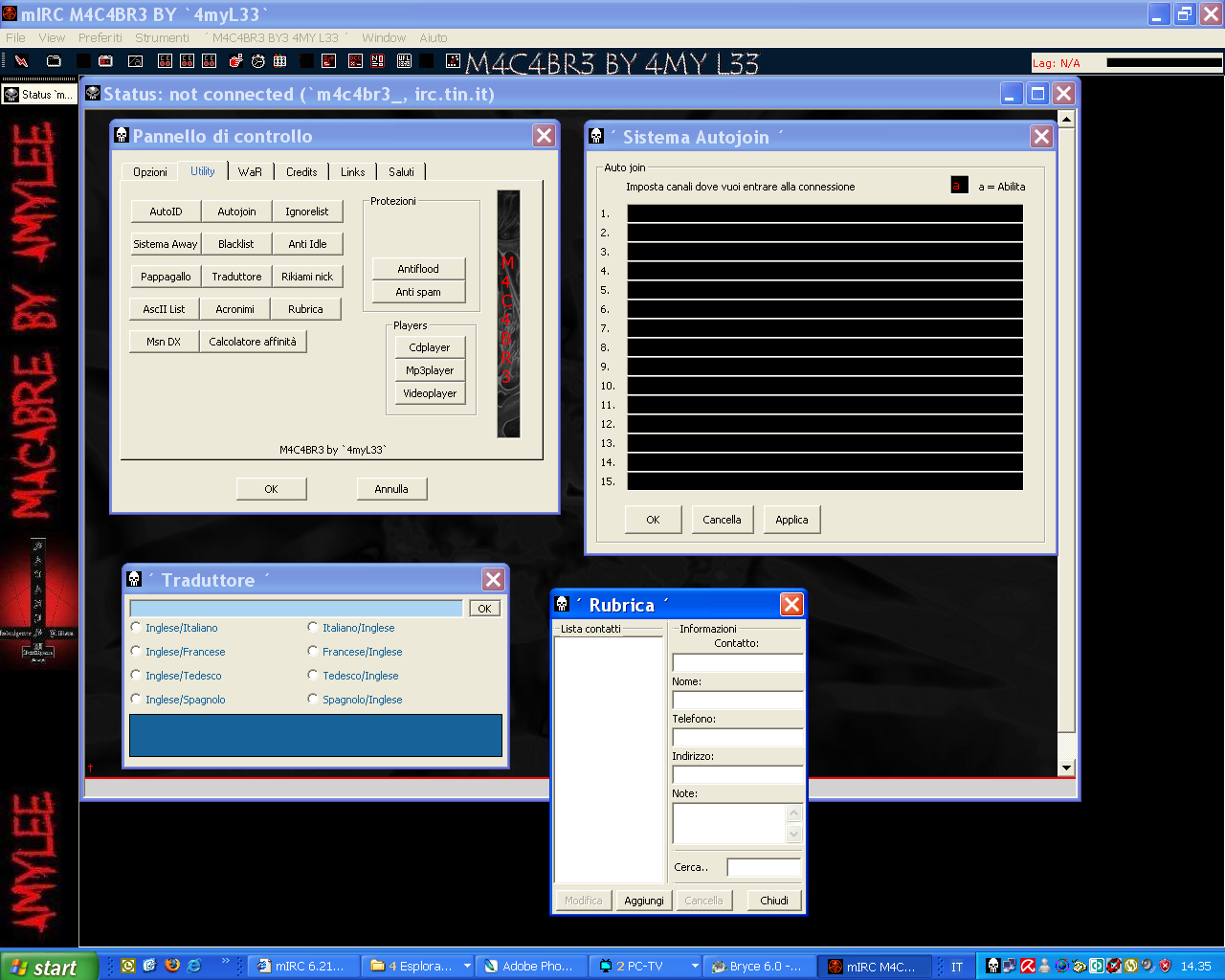This screenshot has width=1225, height=980.
Task: Expand the Esplora taskbar group dropdown
Action: tap(467, 967)
